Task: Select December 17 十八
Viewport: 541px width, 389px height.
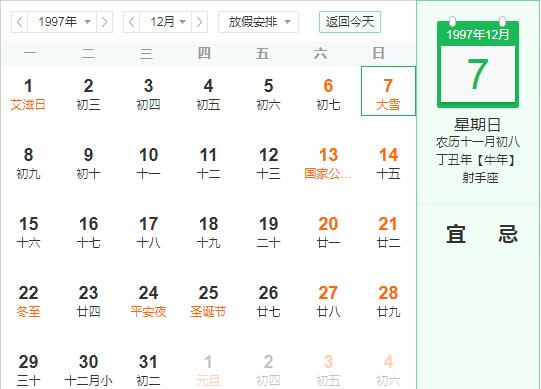Action: (x=148, y=232)
